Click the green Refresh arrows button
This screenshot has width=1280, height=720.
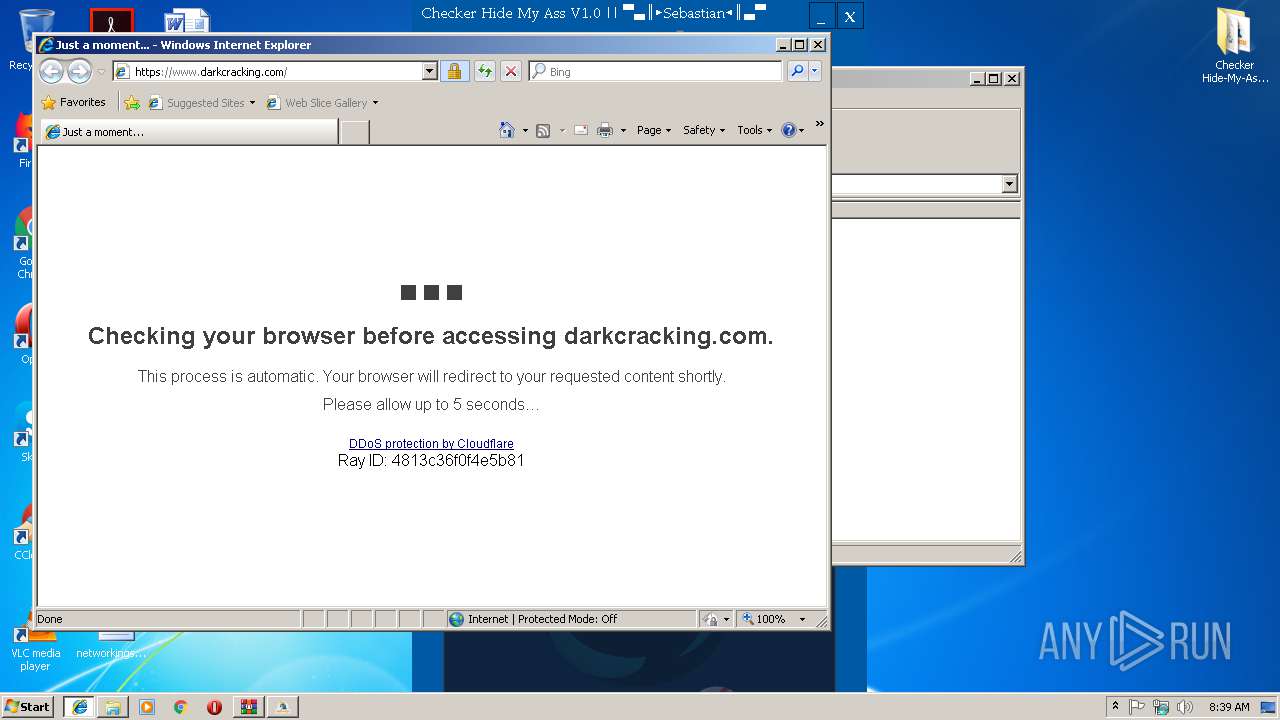[x=485, y=71]
